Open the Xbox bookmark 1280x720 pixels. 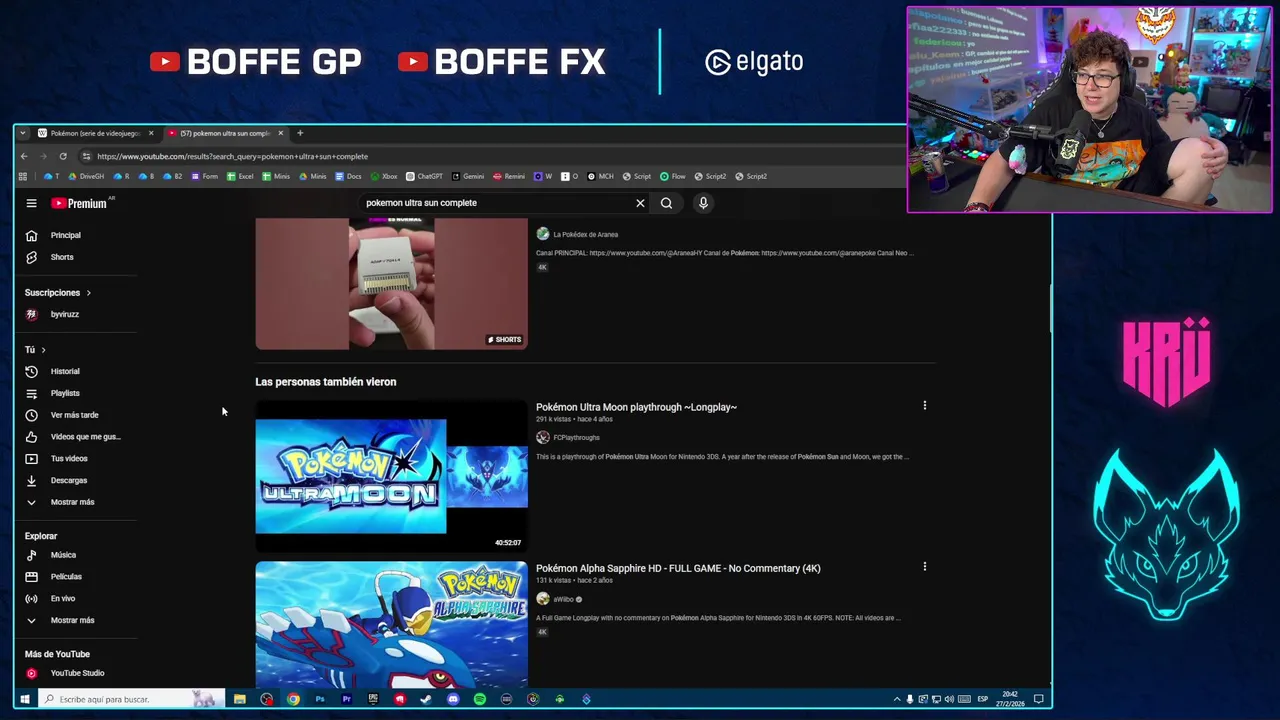(x=384, y=176)
